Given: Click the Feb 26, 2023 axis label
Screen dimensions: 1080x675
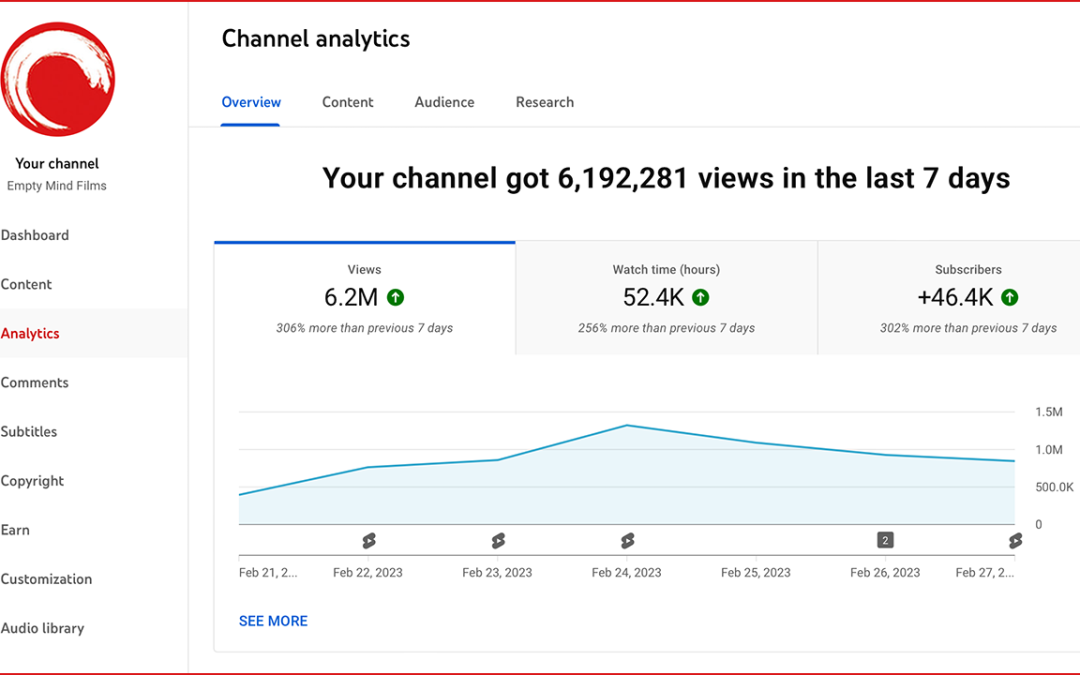Looking at the screenshot, I should click(885, 572).
